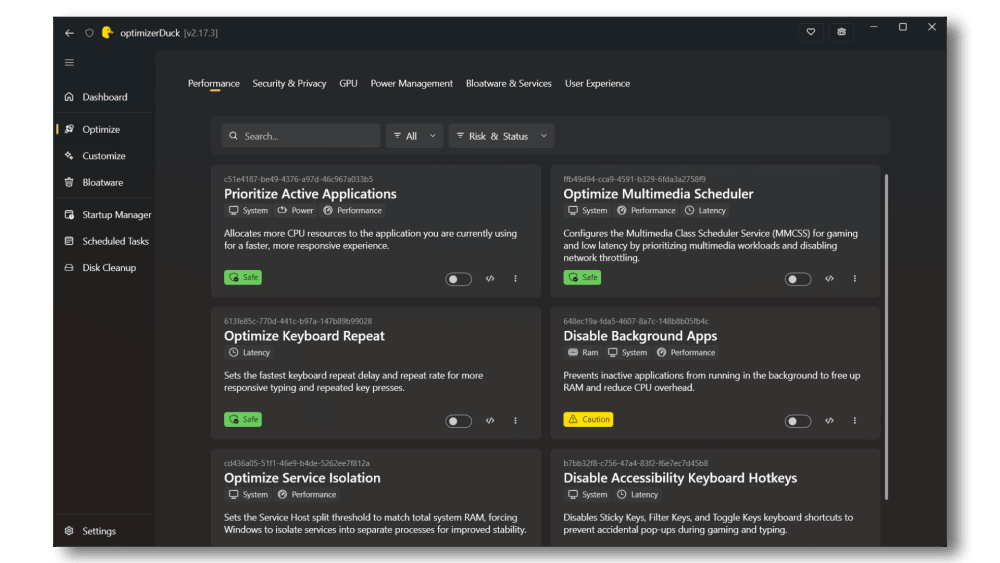1000x563 pixels.
Task: Enable Optimize Multimedia Scheduler toggle
Action: [797, 279]
